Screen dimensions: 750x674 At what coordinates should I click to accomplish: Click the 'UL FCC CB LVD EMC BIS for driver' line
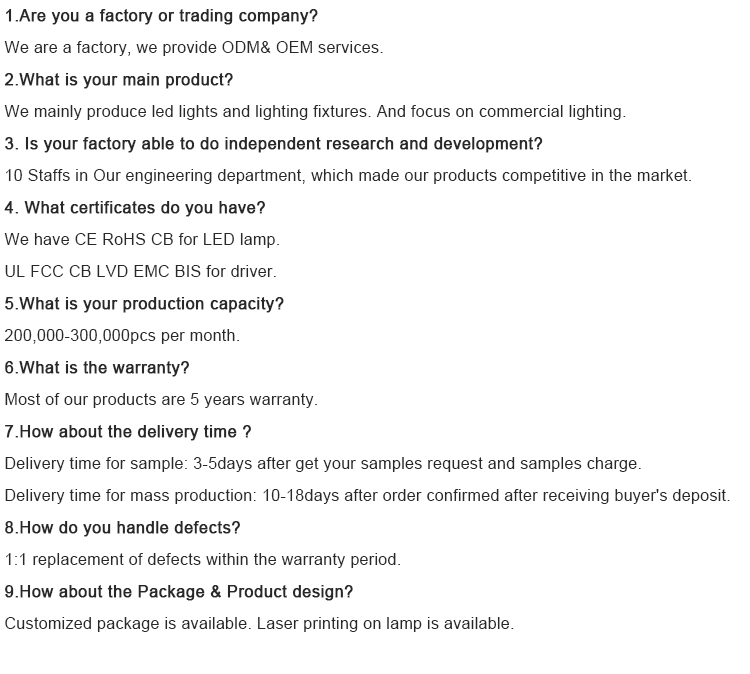tap(141, 271)
